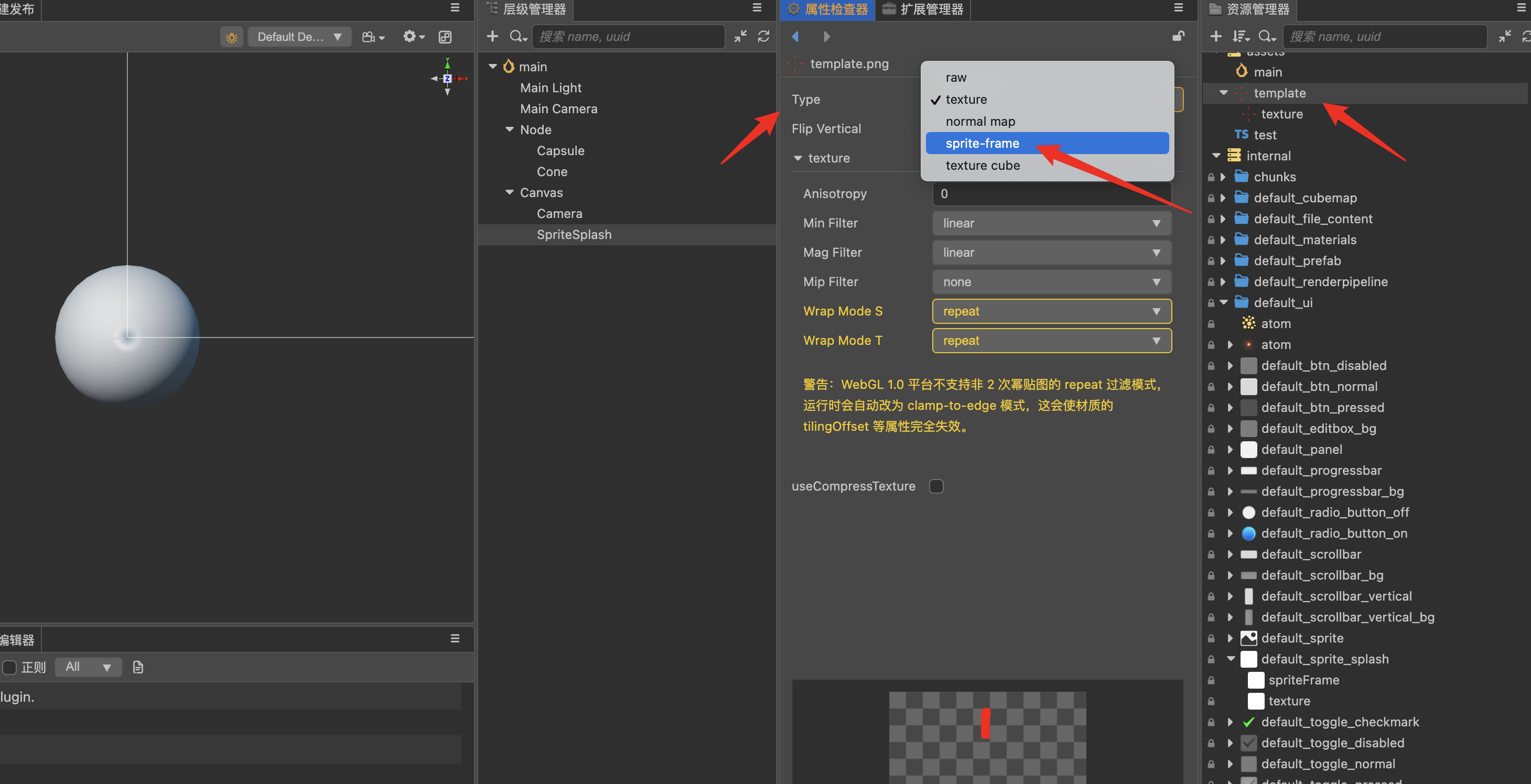Viewport: 1531px width, 784px height.
Task: Click the scene light toggle icon
Action: 231,37
